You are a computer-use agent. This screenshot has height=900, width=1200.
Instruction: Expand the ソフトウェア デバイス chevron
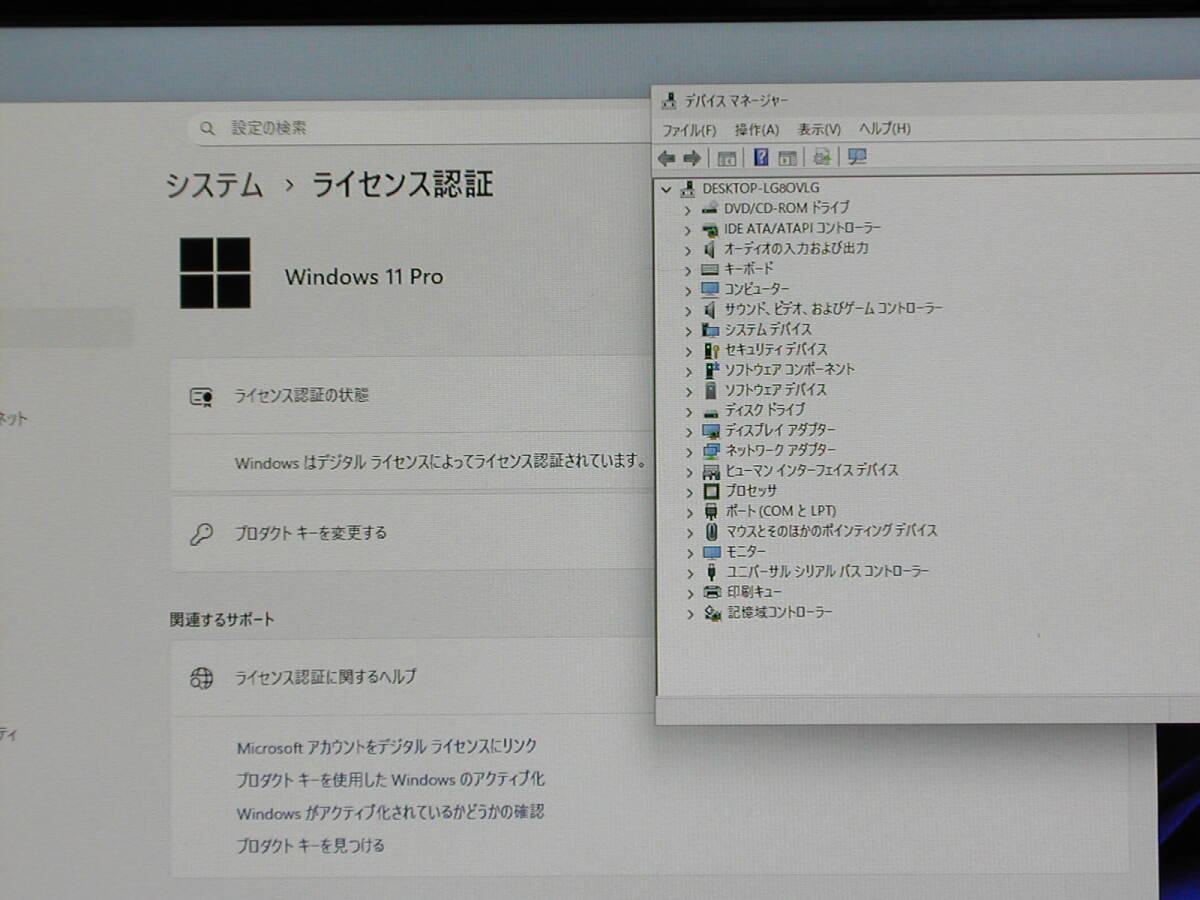(688, 391)
